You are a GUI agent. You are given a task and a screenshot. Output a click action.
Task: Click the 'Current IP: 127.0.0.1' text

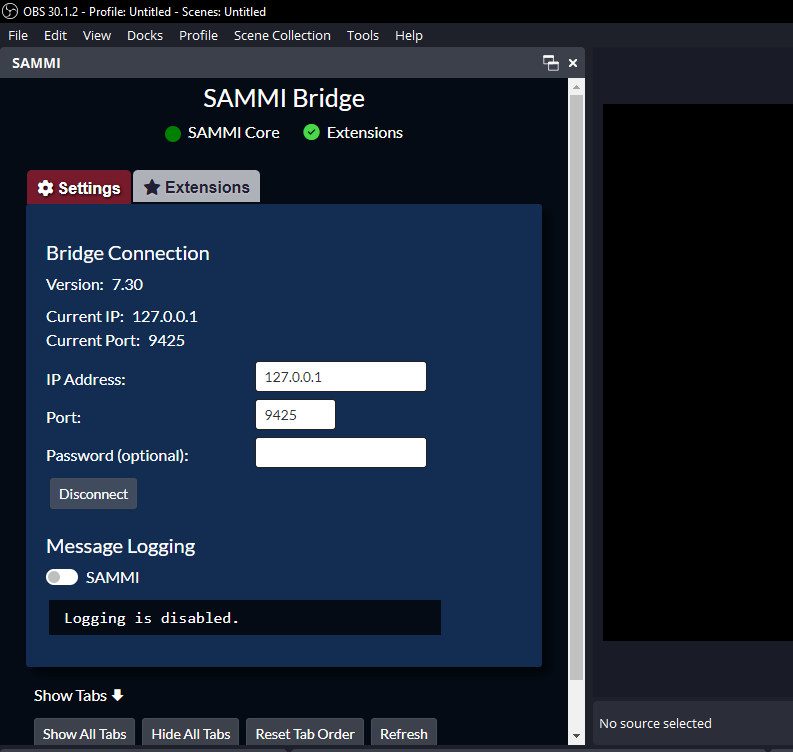click(122, 317)
